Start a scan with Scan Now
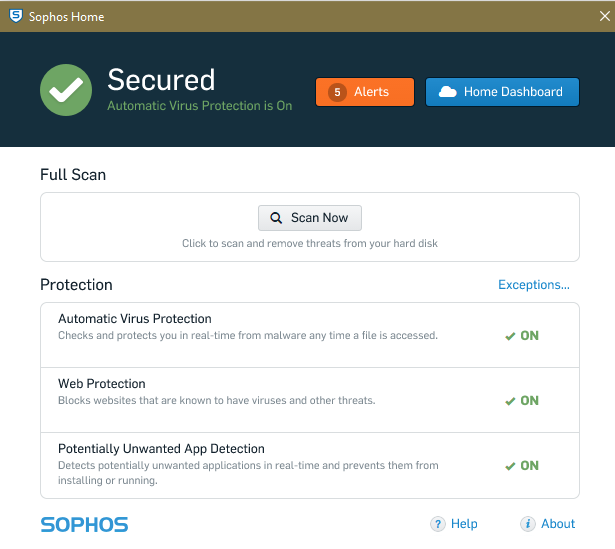This screenshot has width=615, height=549. 310,218
